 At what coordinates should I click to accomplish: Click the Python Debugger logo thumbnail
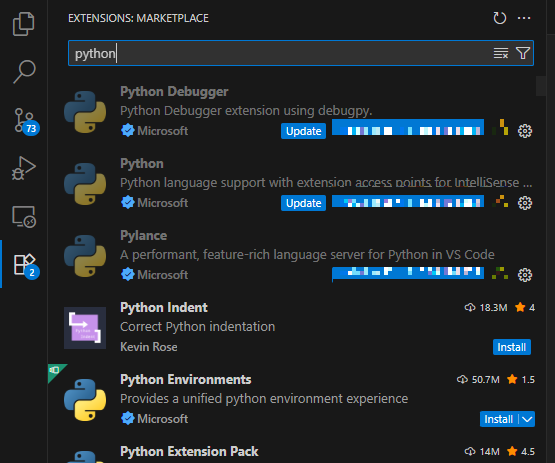pyautogui.click(x=85, y=112)
